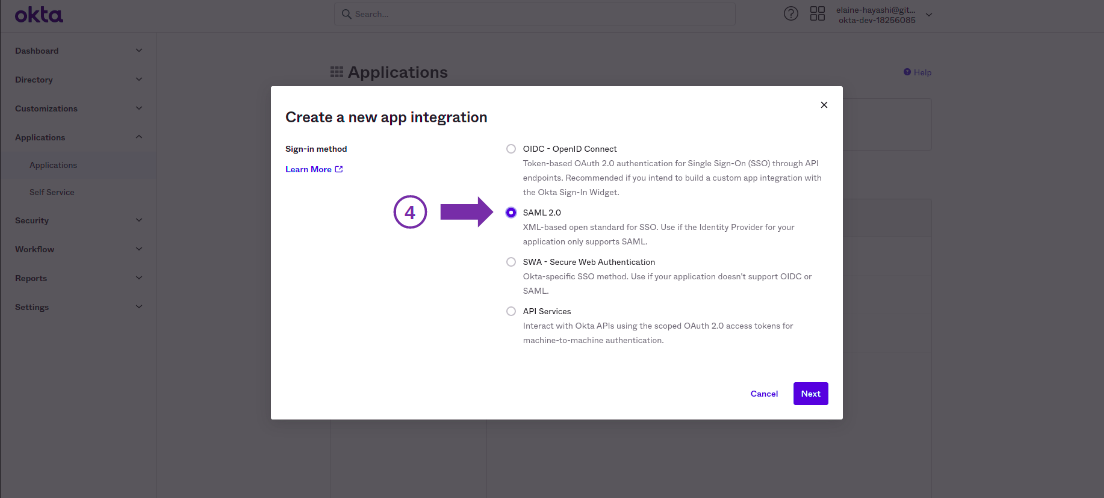Click the Applications heading grid icon
The image size is (1104, 498).
click(x=337, y=73)
